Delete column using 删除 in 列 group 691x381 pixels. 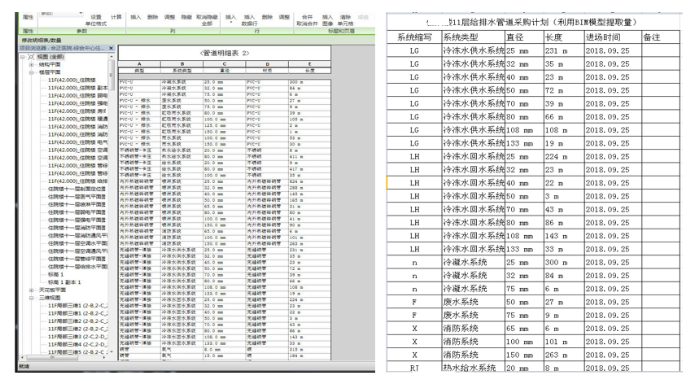[152, 17]
